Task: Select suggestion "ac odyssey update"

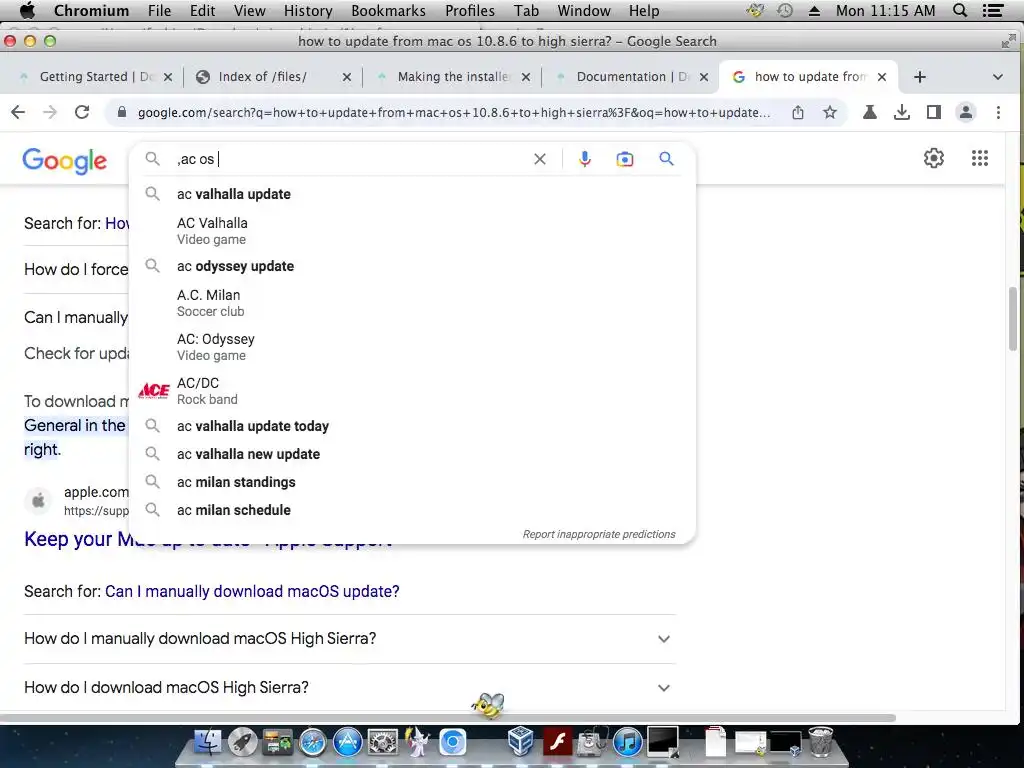Action: tap(413, 266)
